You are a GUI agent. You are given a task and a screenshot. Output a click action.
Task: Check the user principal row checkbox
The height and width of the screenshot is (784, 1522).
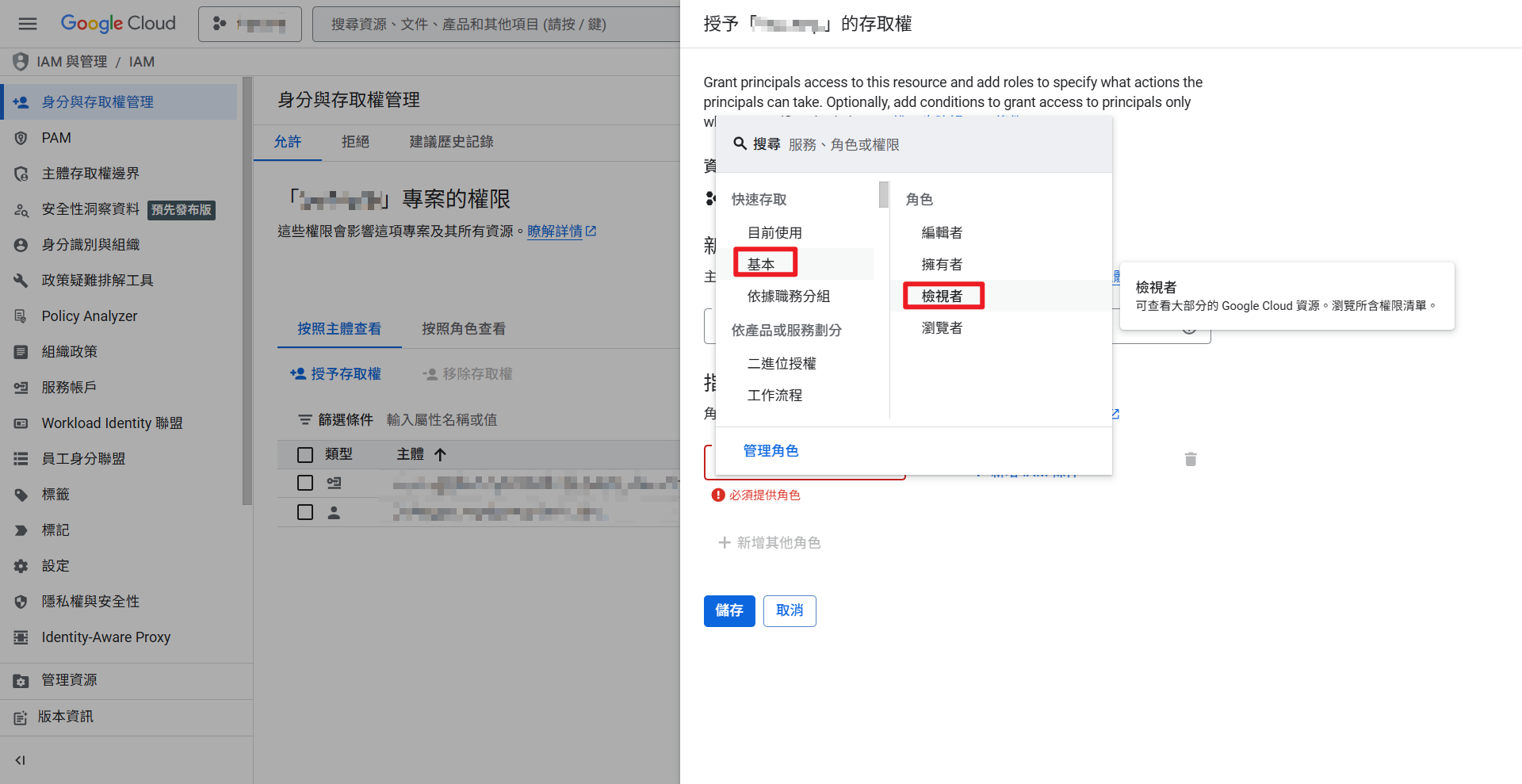pos(305,512)
